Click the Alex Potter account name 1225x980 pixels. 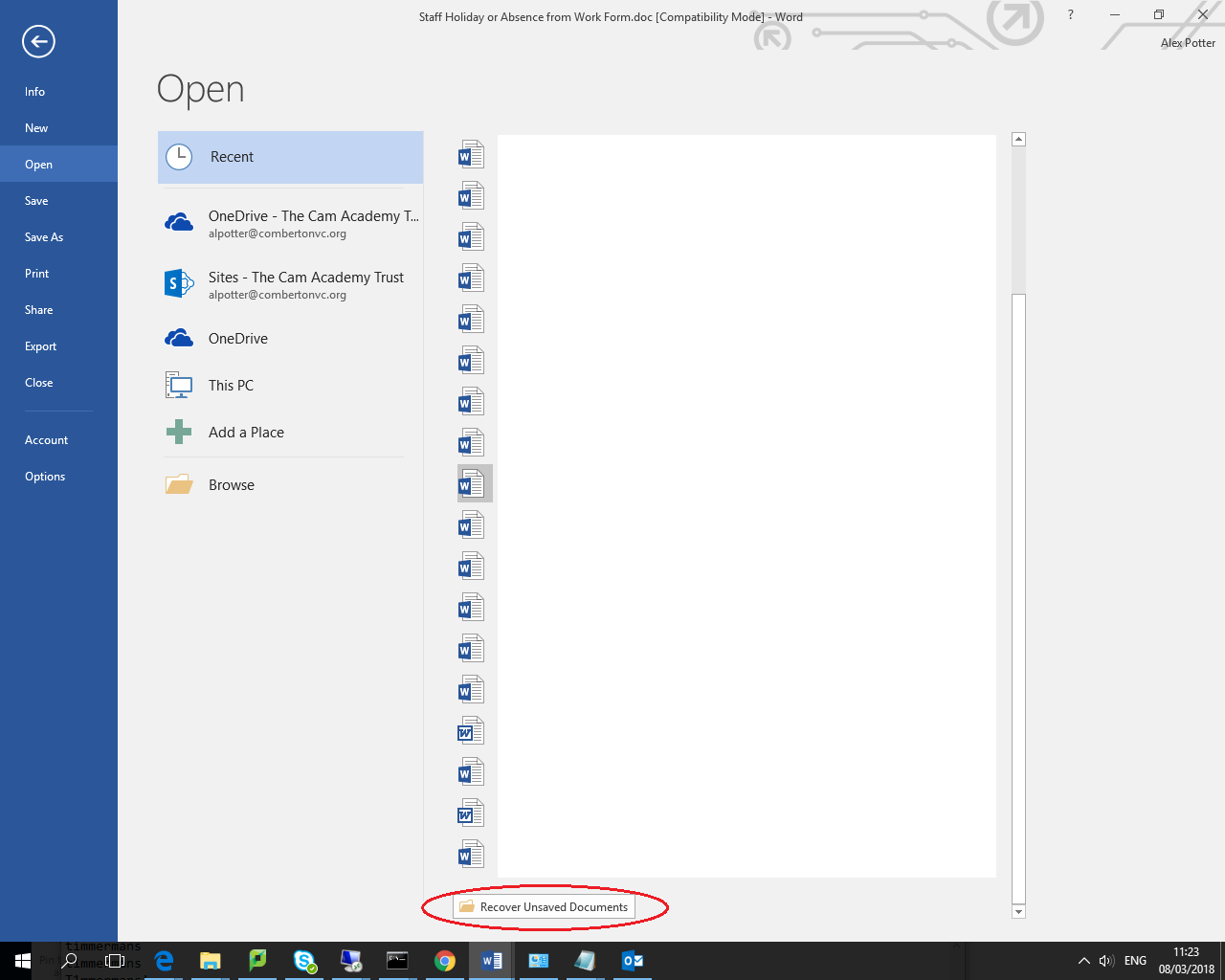[x=1188, y=43]
